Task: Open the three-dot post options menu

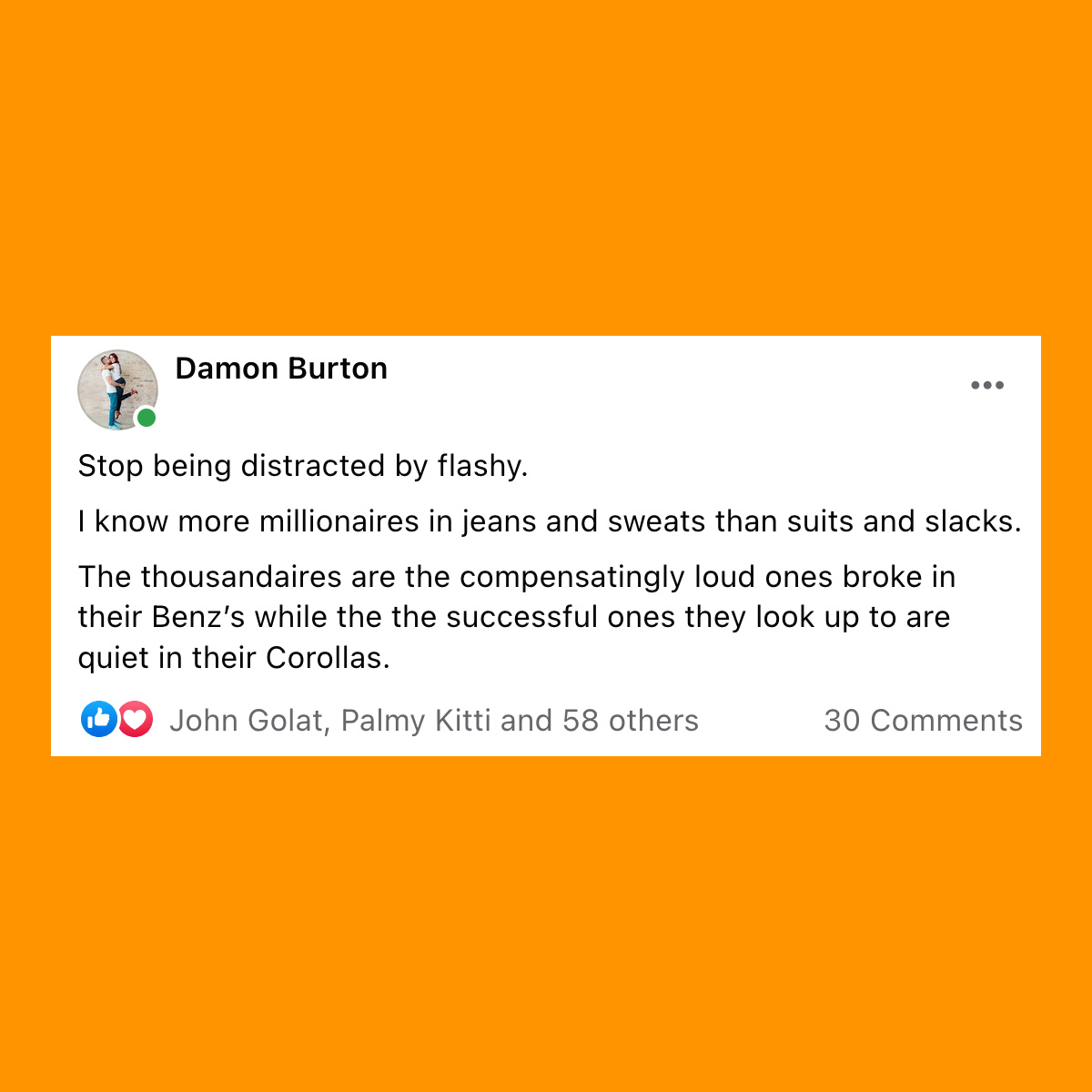Action: click(x=987, y=385)
